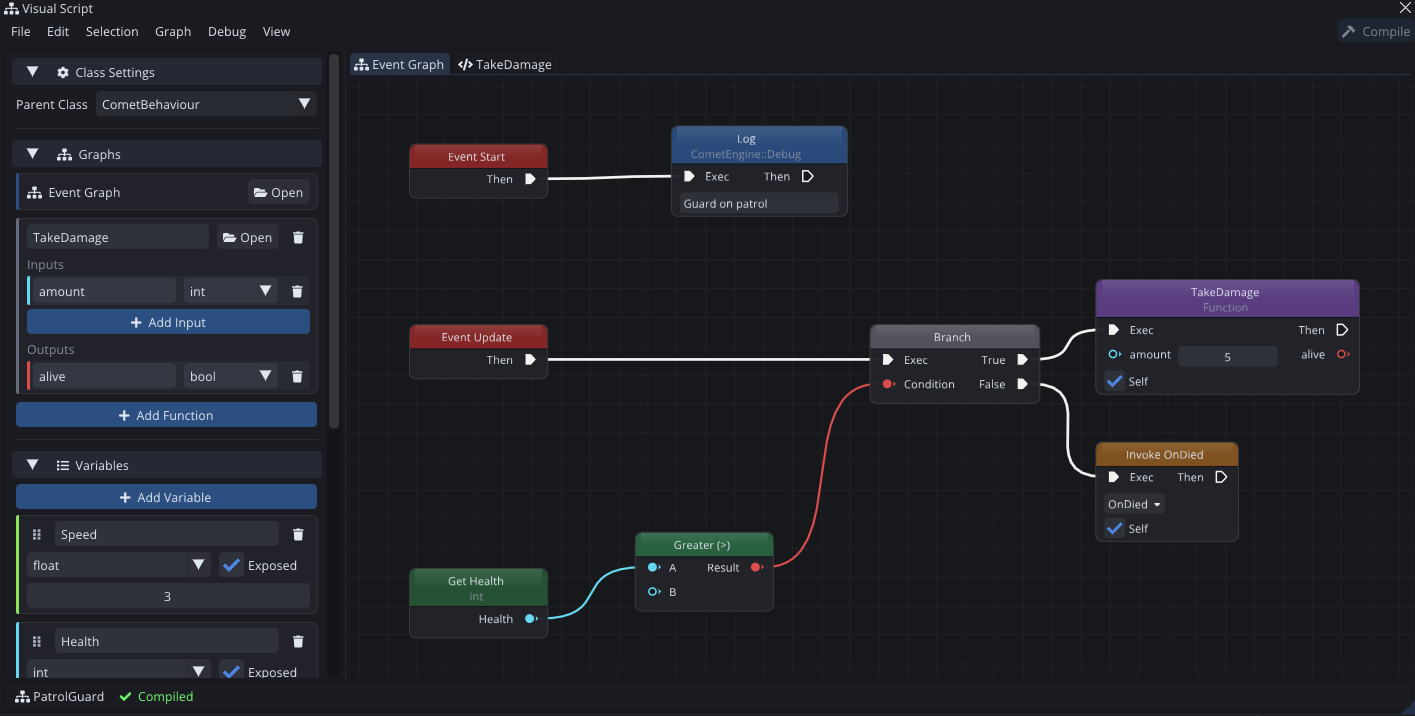Delete the Health variable with its trash icon
This screenshot has height=716, width=1415.
click(298, 641)
